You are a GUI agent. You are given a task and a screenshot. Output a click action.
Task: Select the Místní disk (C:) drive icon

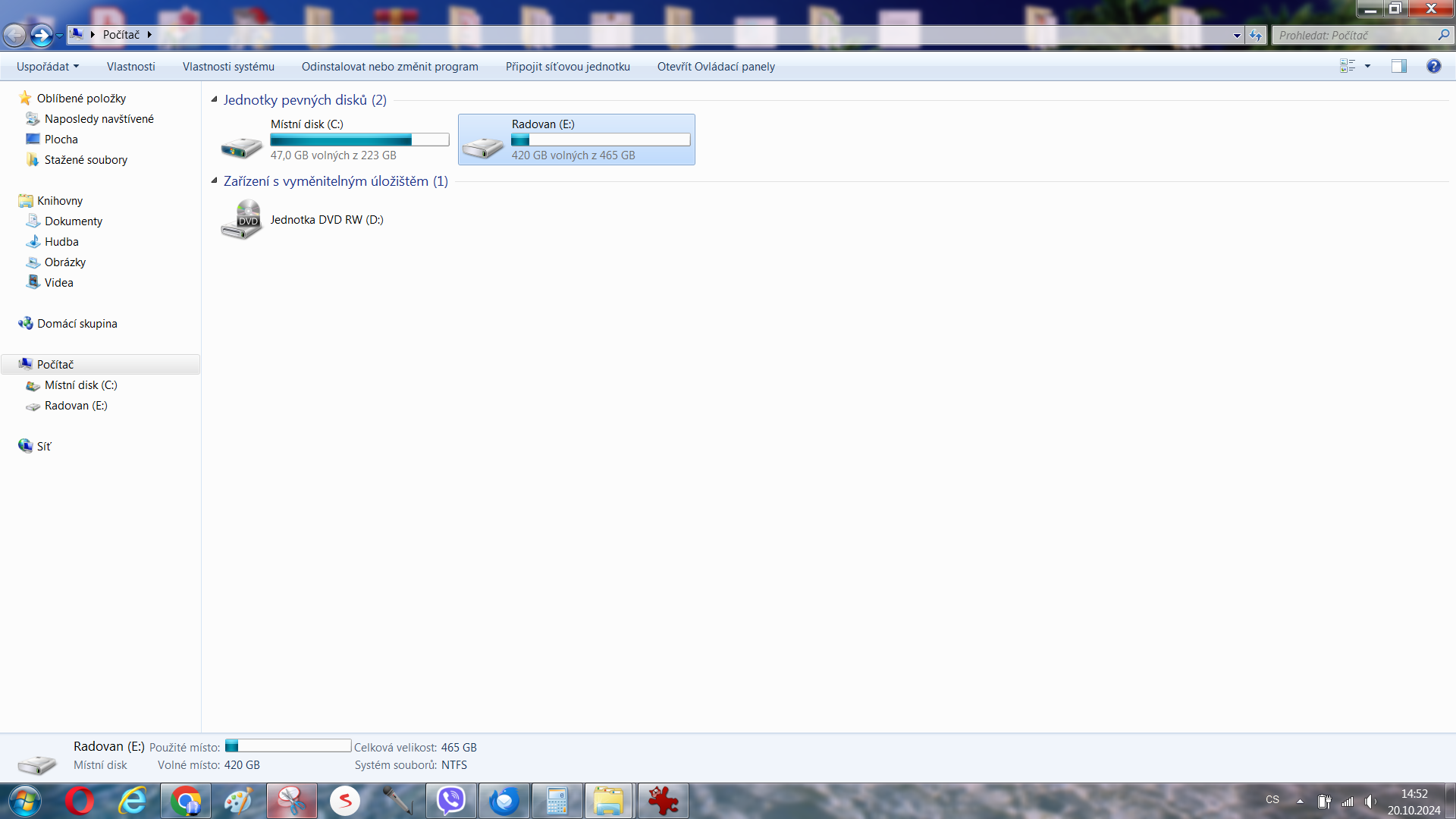[x=241, y=146]
